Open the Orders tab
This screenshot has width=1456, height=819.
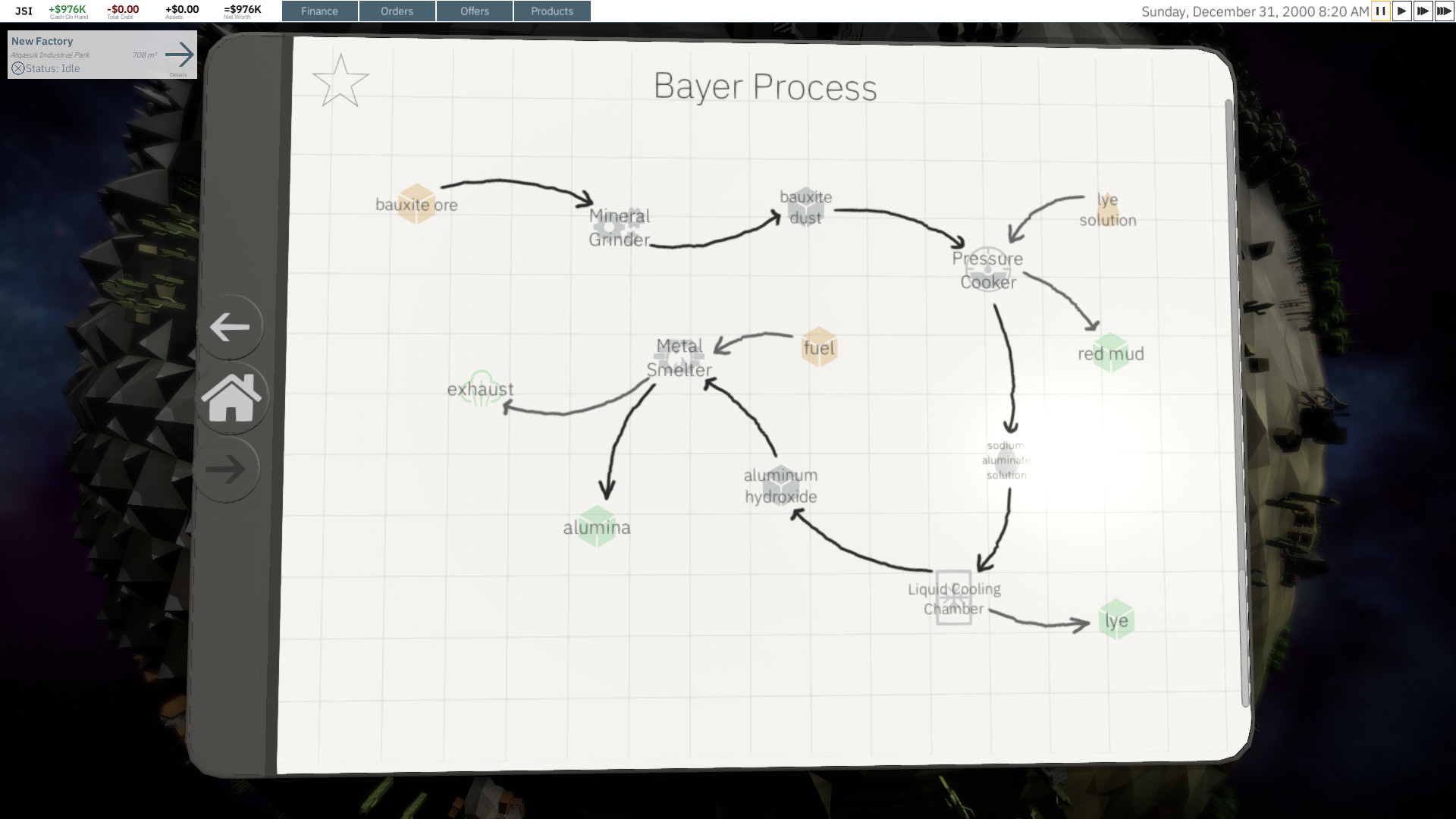(x=397, y=11)
